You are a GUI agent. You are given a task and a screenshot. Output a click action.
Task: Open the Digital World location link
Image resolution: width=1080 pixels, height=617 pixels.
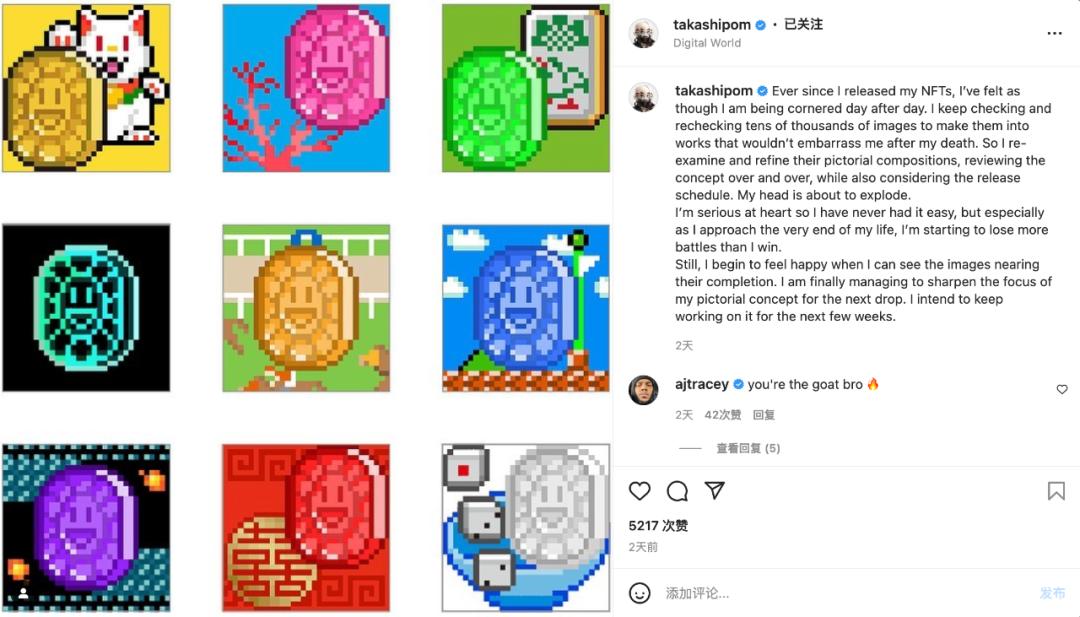tap(707, 43)
